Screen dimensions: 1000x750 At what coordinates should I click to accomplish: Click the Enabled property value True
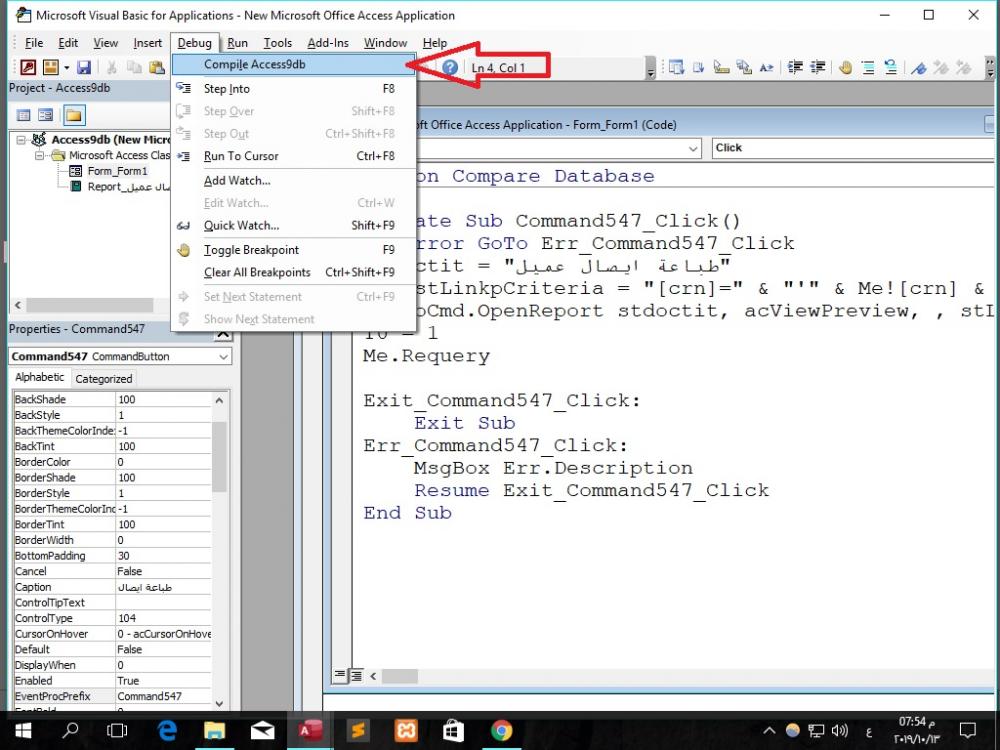pos(163,681)
